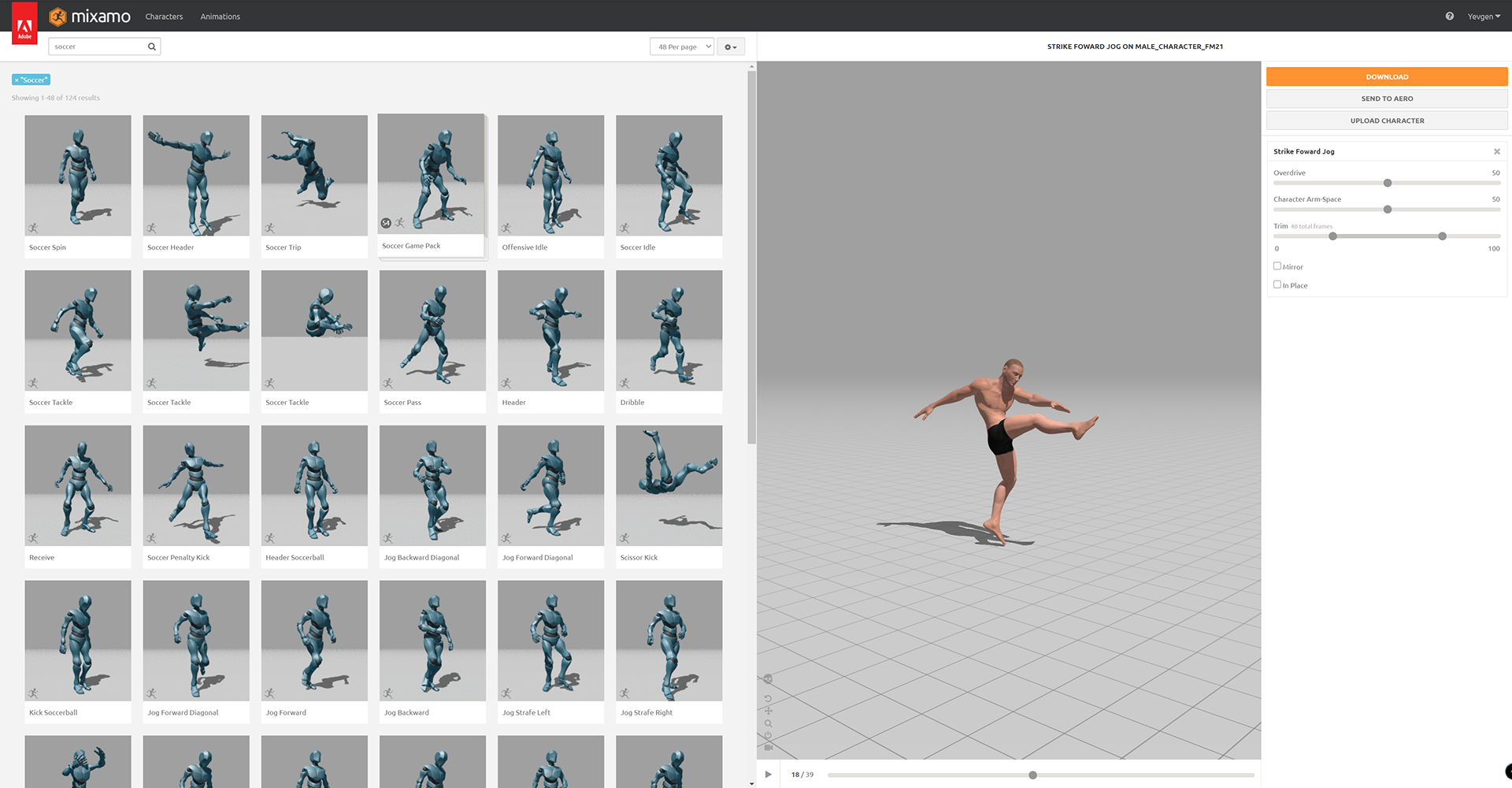Screen dimensions: 1512x788
Task: Click the "Soccer Pass" label text
Action: pos(402,403)
